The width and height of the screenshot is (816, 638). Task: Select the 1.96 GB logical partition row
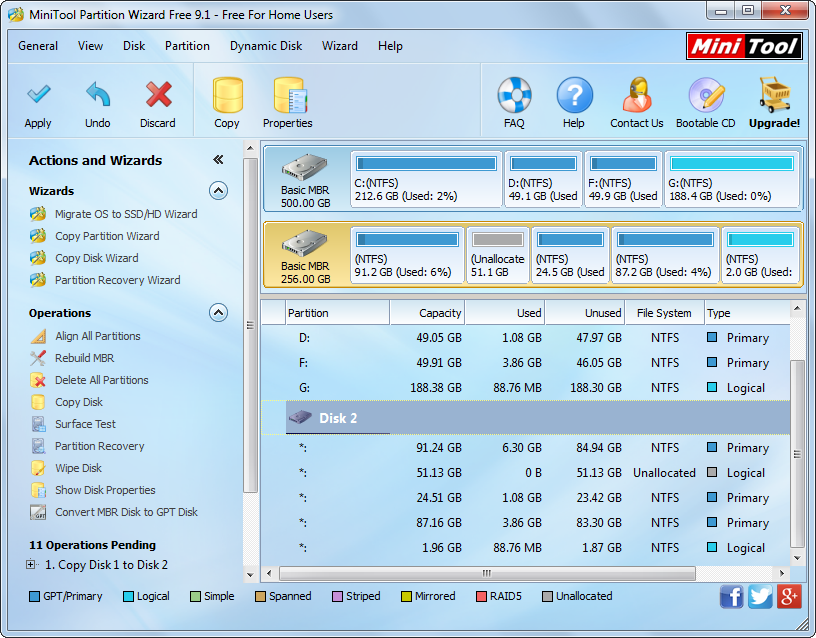click(x=526, y=547)
